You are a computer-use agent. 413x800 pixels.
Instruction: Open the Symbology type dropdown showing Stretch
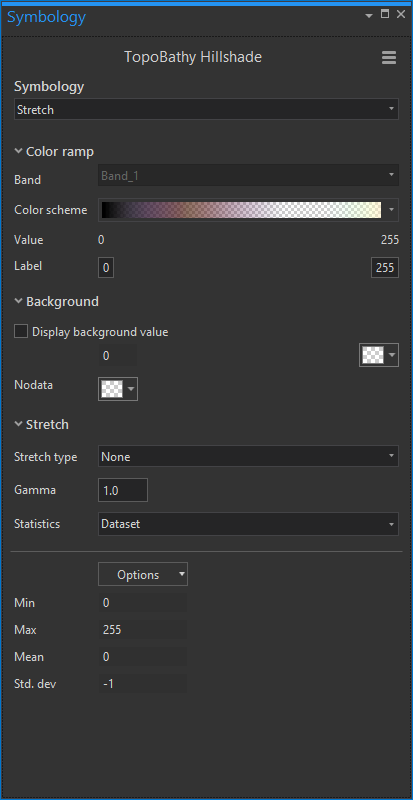[206, 109]
